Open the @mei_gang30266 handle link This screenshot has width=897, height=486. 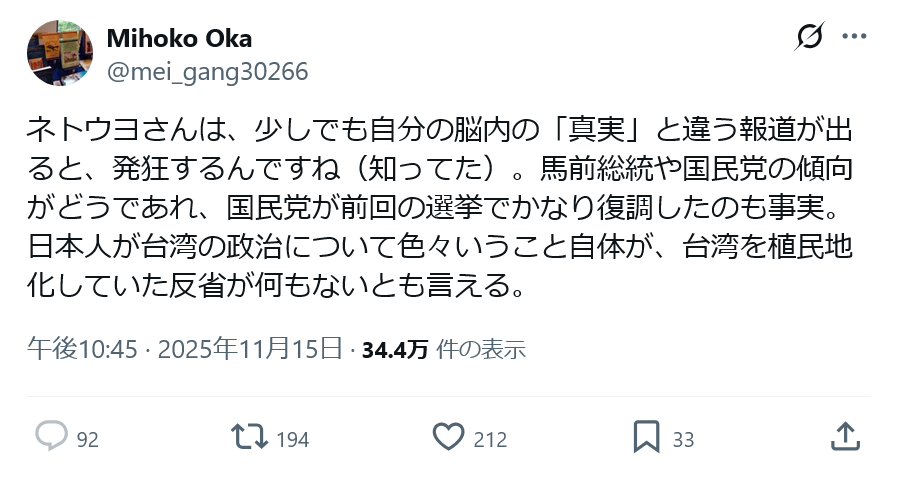207,71
